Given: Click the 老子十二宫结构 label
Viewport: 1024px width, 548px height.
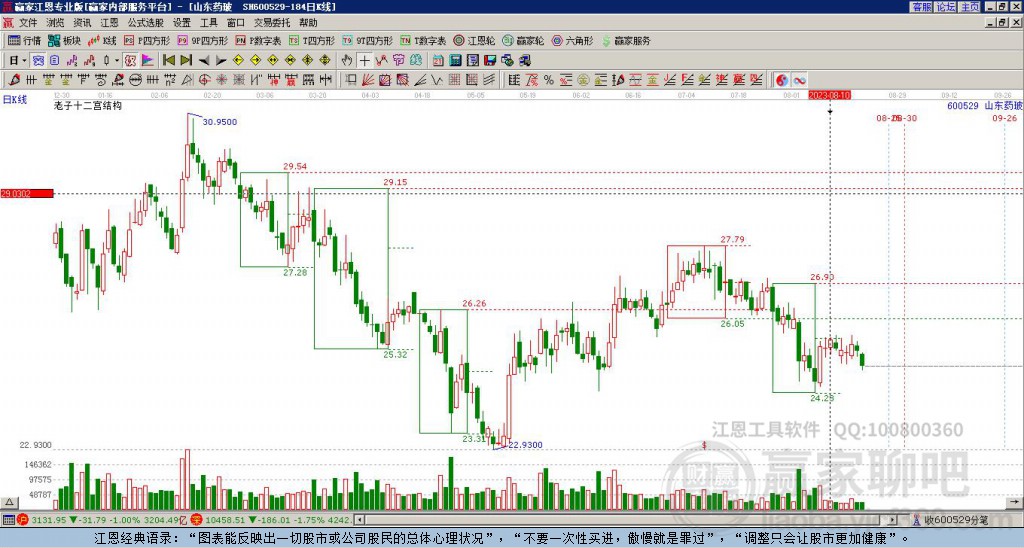Looking at the screenshot, I should (x=88, y=105).
